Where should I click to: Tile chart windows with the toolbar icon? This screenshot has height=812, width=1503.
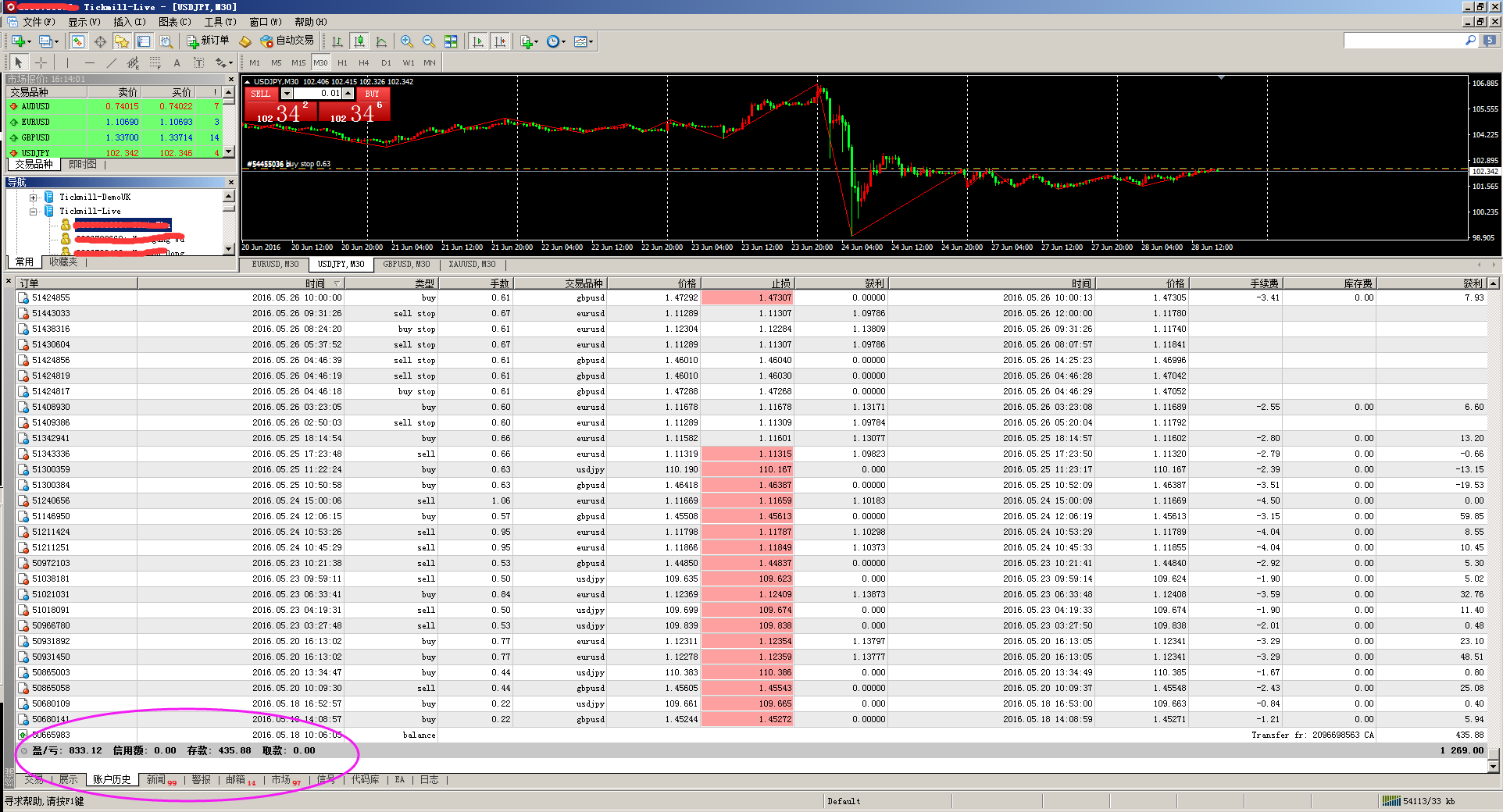451,41
